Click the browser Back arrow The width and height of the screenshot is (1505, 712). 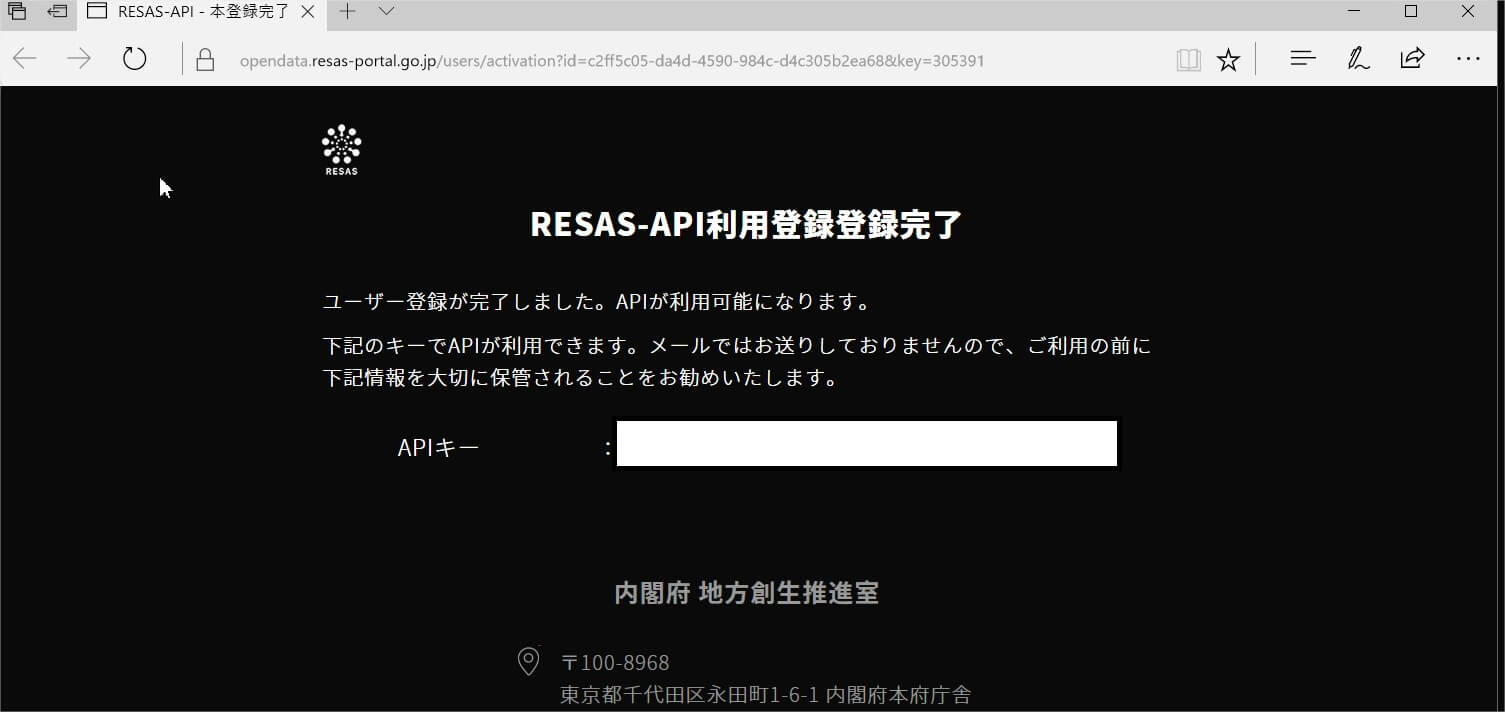[25, 59]
